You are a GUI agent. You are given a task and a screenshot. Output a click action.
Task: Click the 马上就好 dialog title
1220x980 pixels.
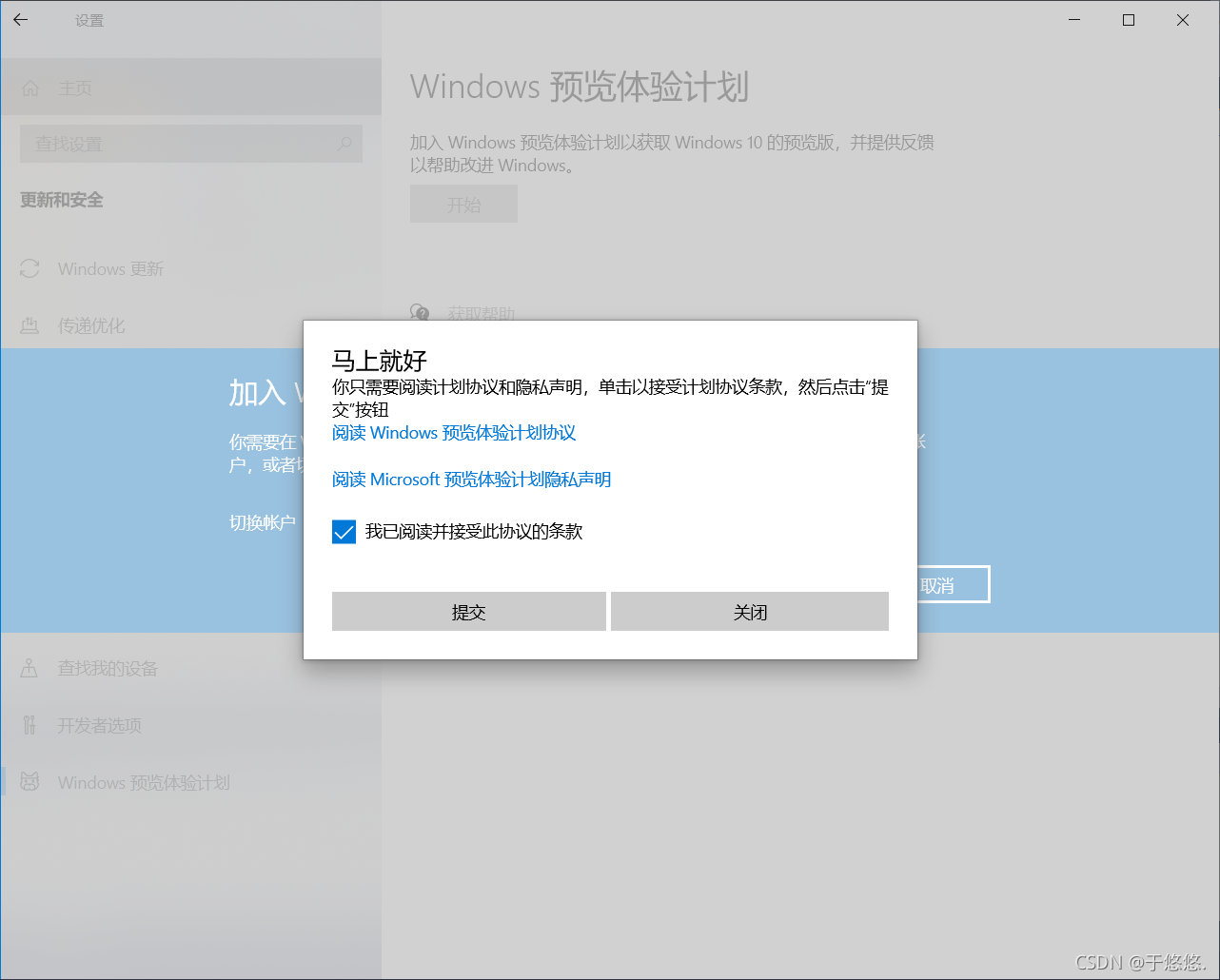point(379,361)
